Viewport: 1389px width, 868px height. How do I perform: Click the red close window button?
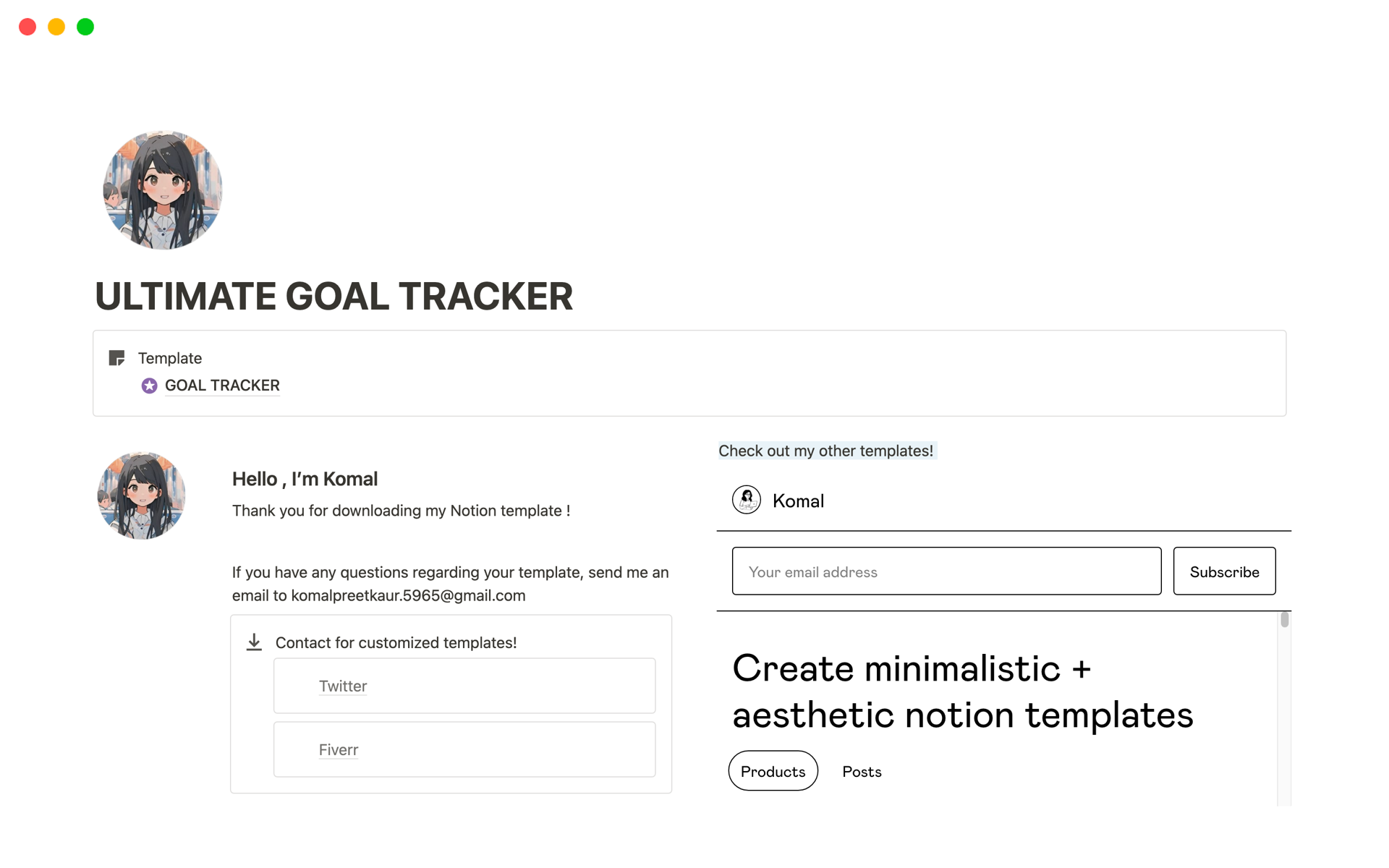[27, 27]
